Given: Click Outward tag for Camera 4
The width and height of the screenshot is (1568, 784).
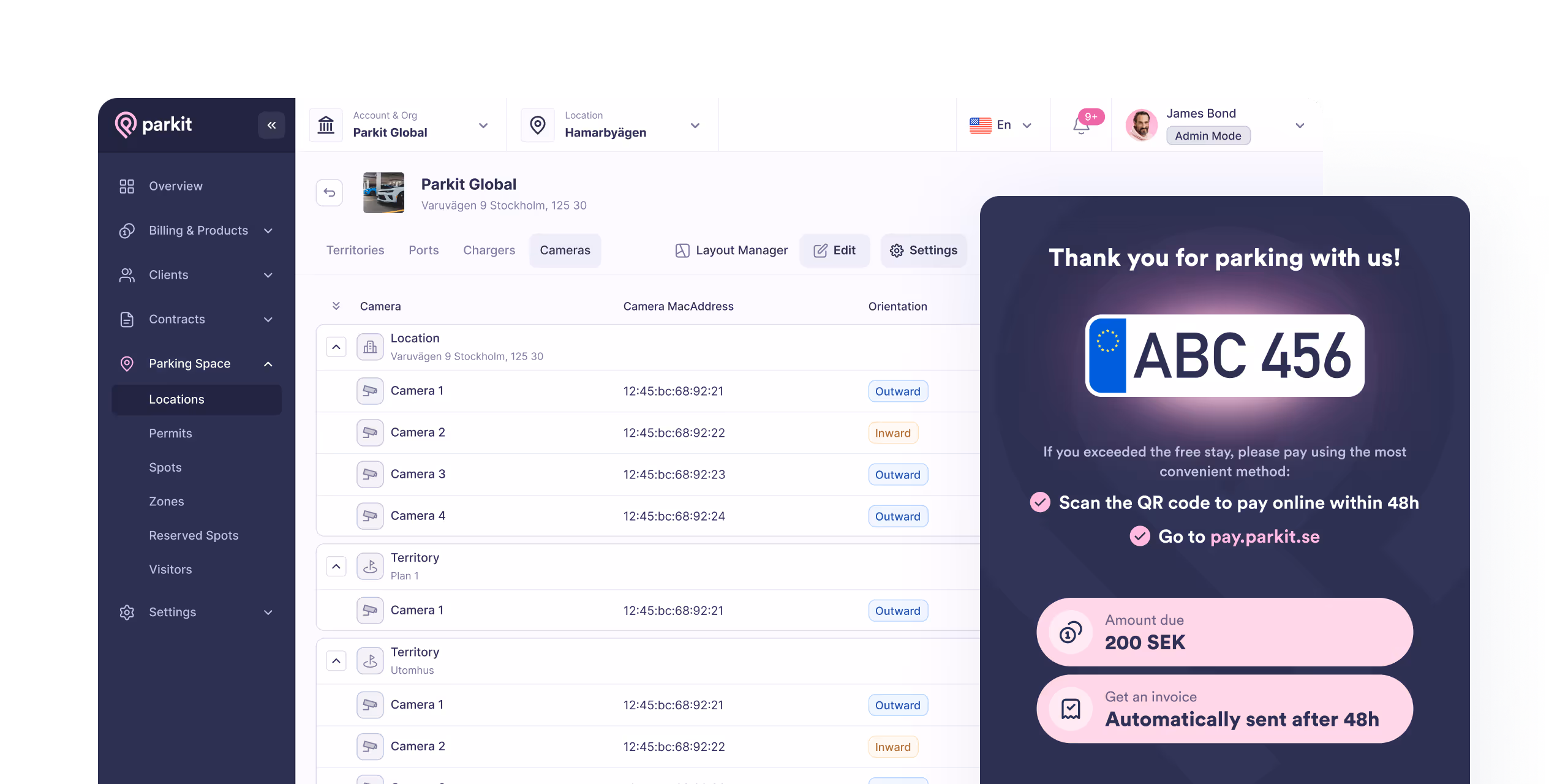Looking at the screenshot, I should 898,516.
